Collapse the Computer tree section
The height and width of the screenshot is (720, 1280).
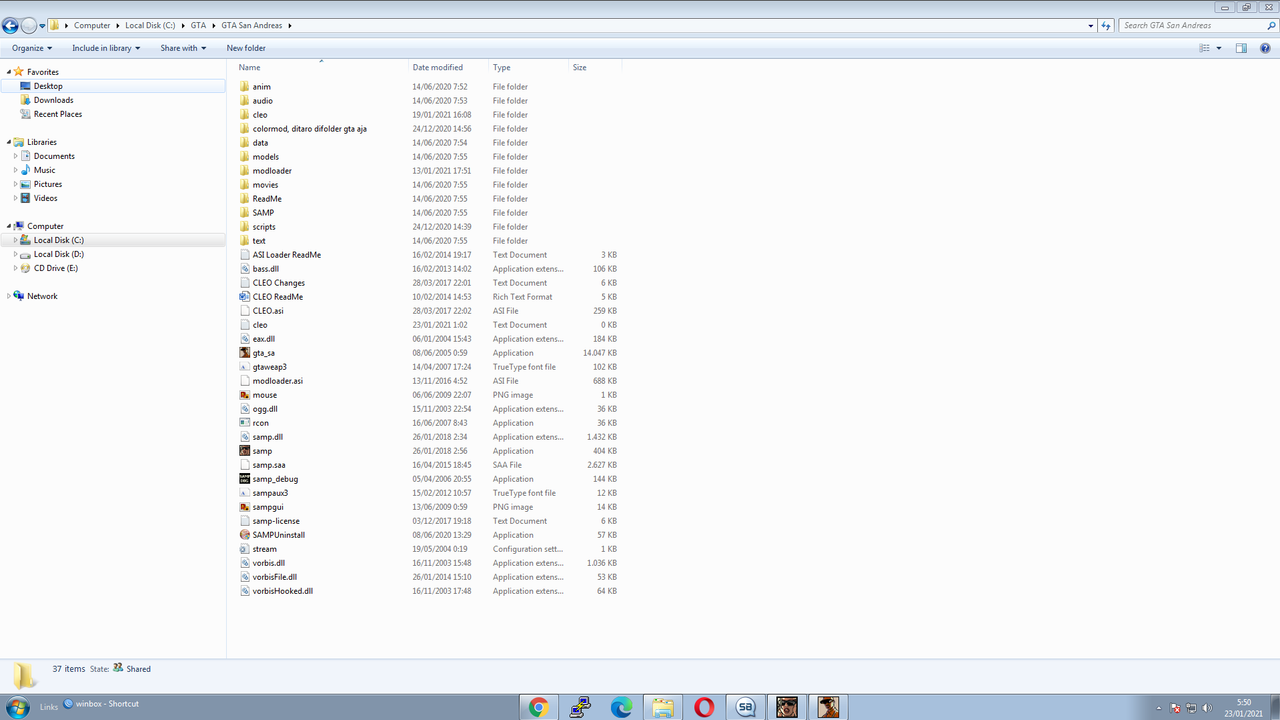point(9,226)
